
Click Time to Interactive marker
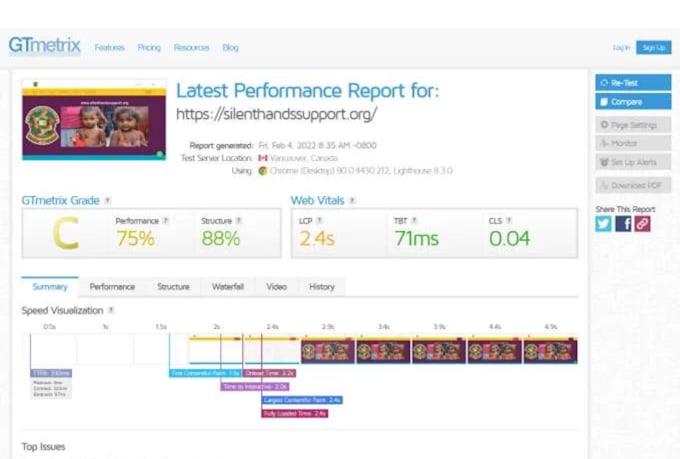255,387
